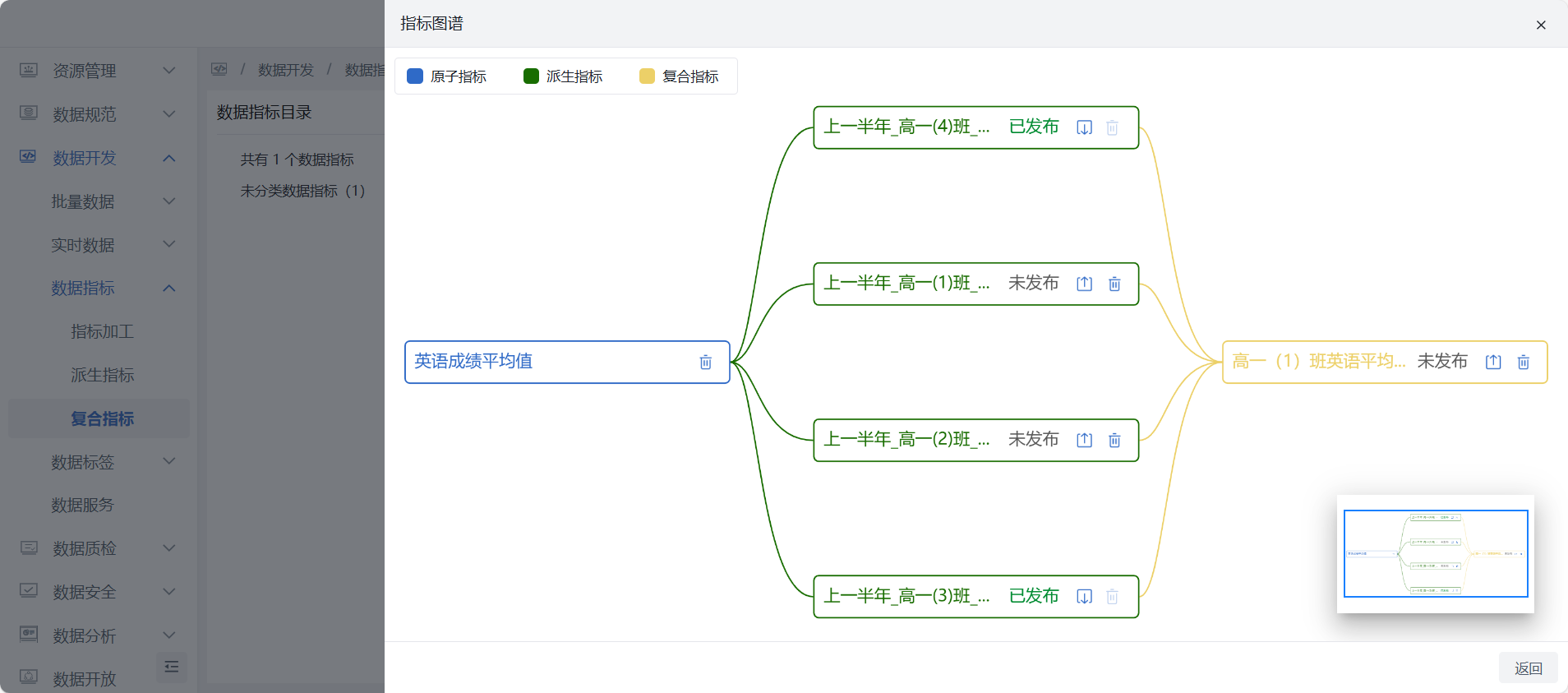This screenshot has height=693, width=1568.
Task: Collapse the 数据开发 menu chevron
Action: pos(169,158)
